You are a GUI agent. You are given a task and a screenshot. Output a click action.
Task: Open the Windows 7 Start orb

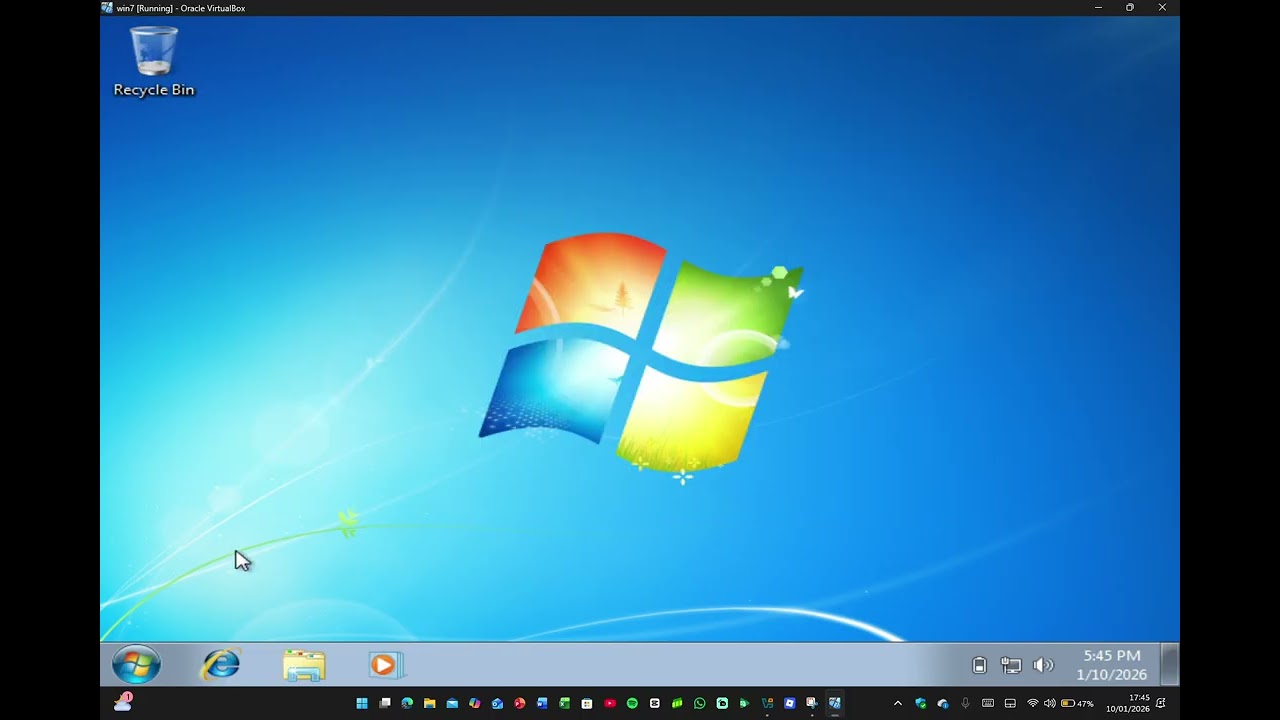click(136, 665)
